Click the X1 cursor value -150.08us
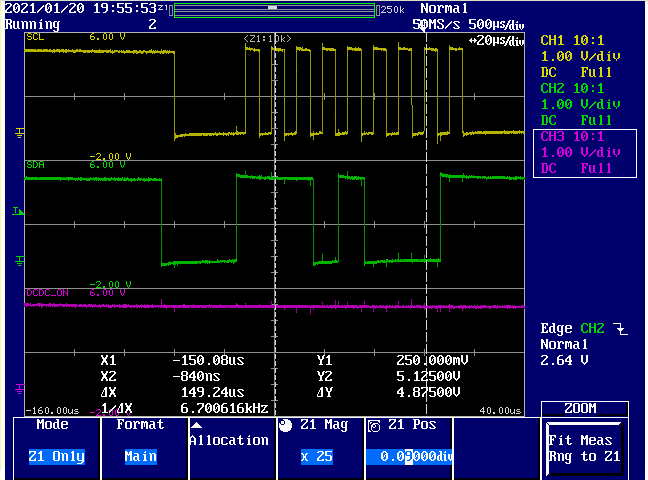Screen dimensions: 648x480 click(208, 361)
